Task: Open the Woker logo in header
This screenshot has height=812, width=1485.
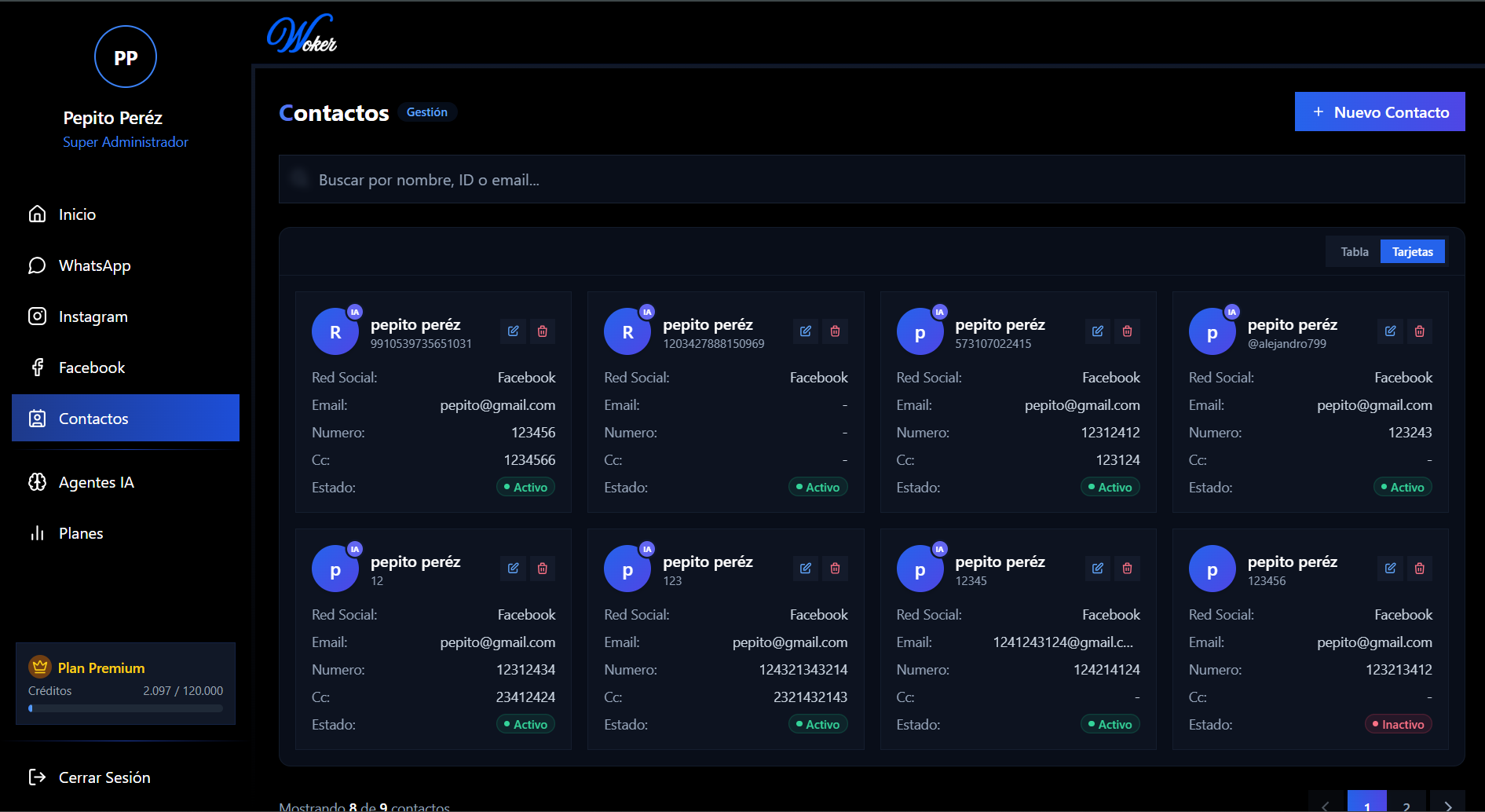Action: (x=302, y=35)
